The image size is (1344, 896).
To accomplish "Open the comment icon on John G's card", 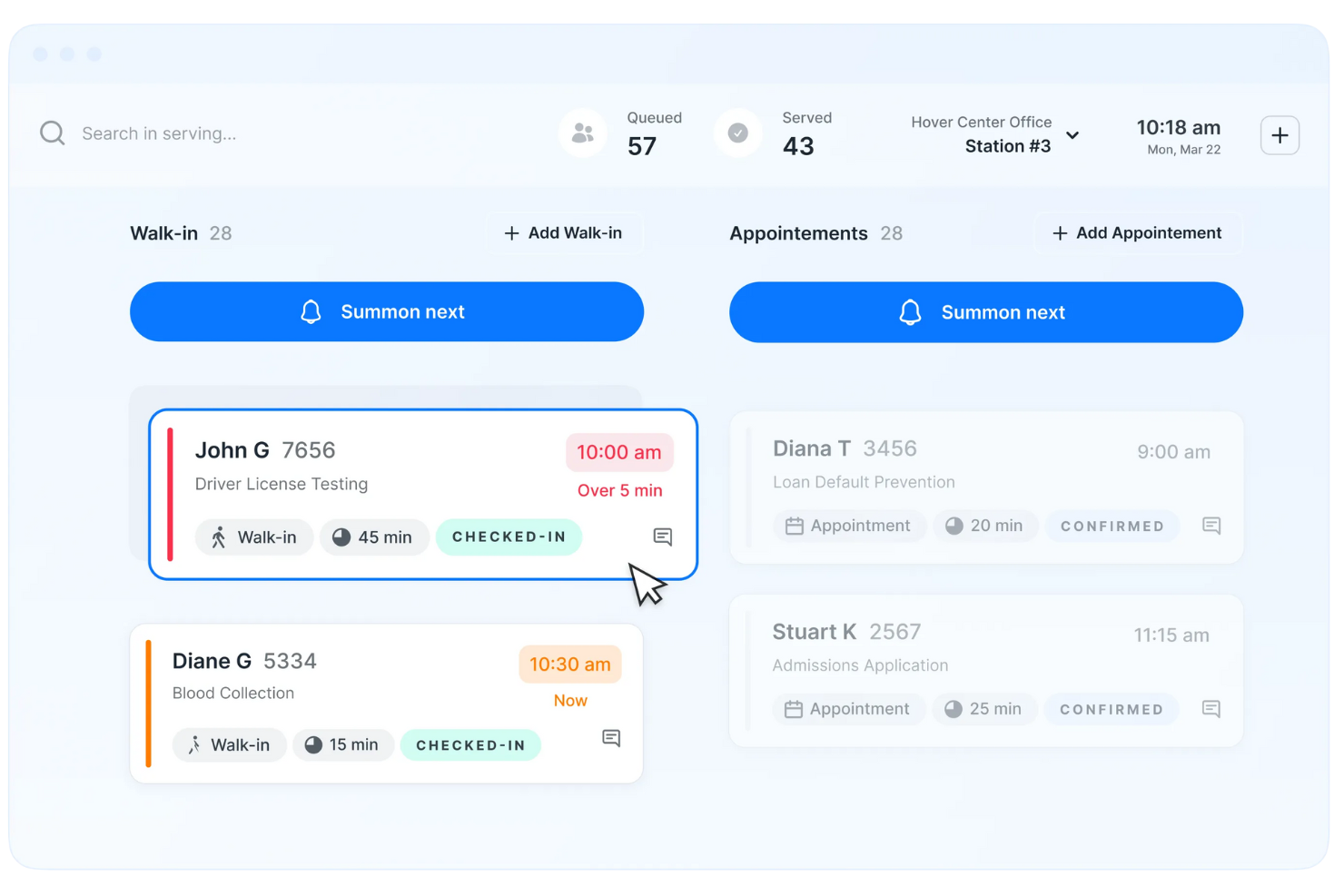I will [x=662, y=537].
